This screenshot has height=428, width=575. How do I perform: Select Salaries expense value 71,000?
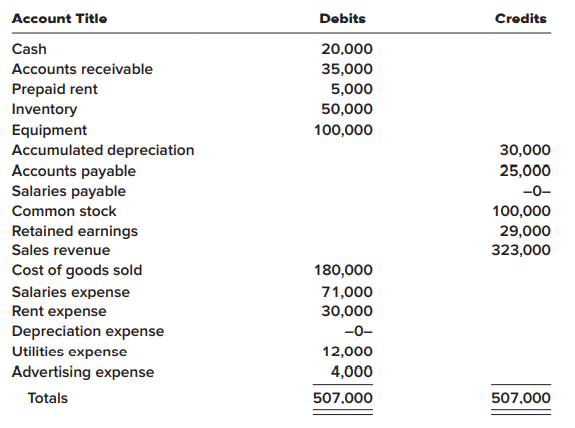pos(347,292)
